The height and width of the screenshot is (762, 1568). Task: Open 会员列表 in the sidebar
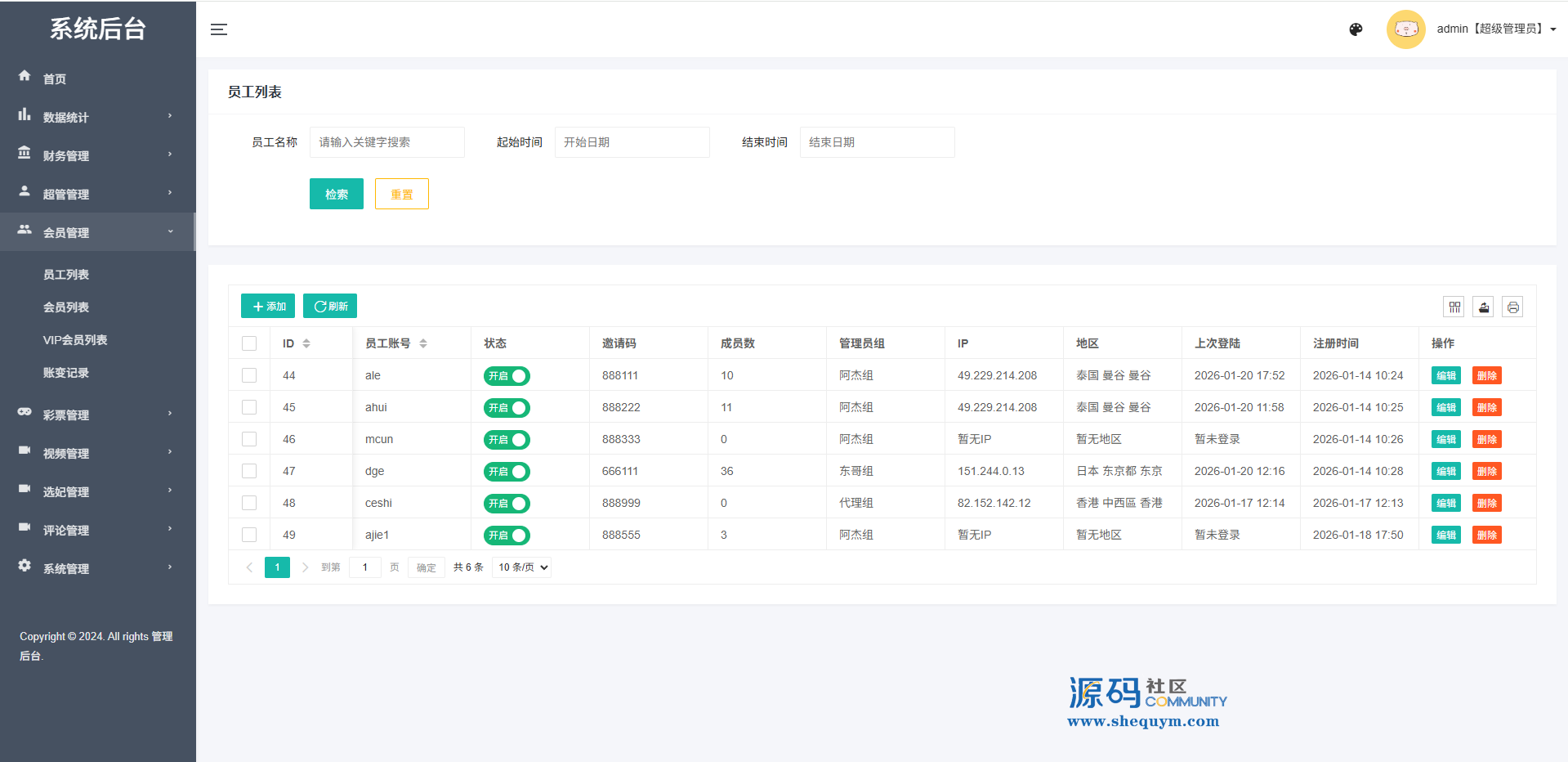[x=66, y=307]
